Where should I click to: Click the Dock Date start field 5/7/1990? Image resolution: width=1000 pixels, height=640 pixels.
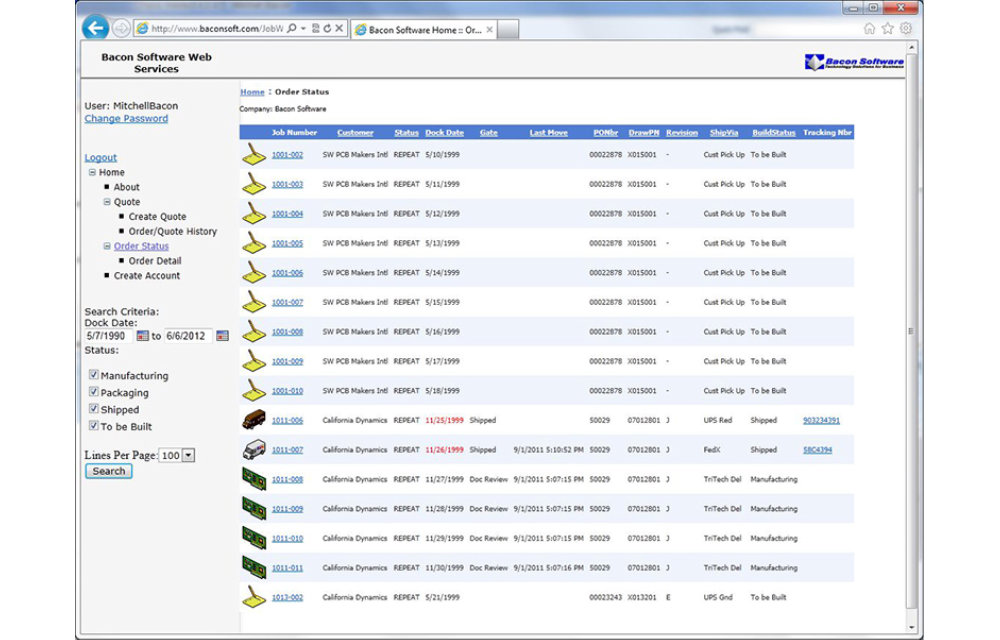108,336
